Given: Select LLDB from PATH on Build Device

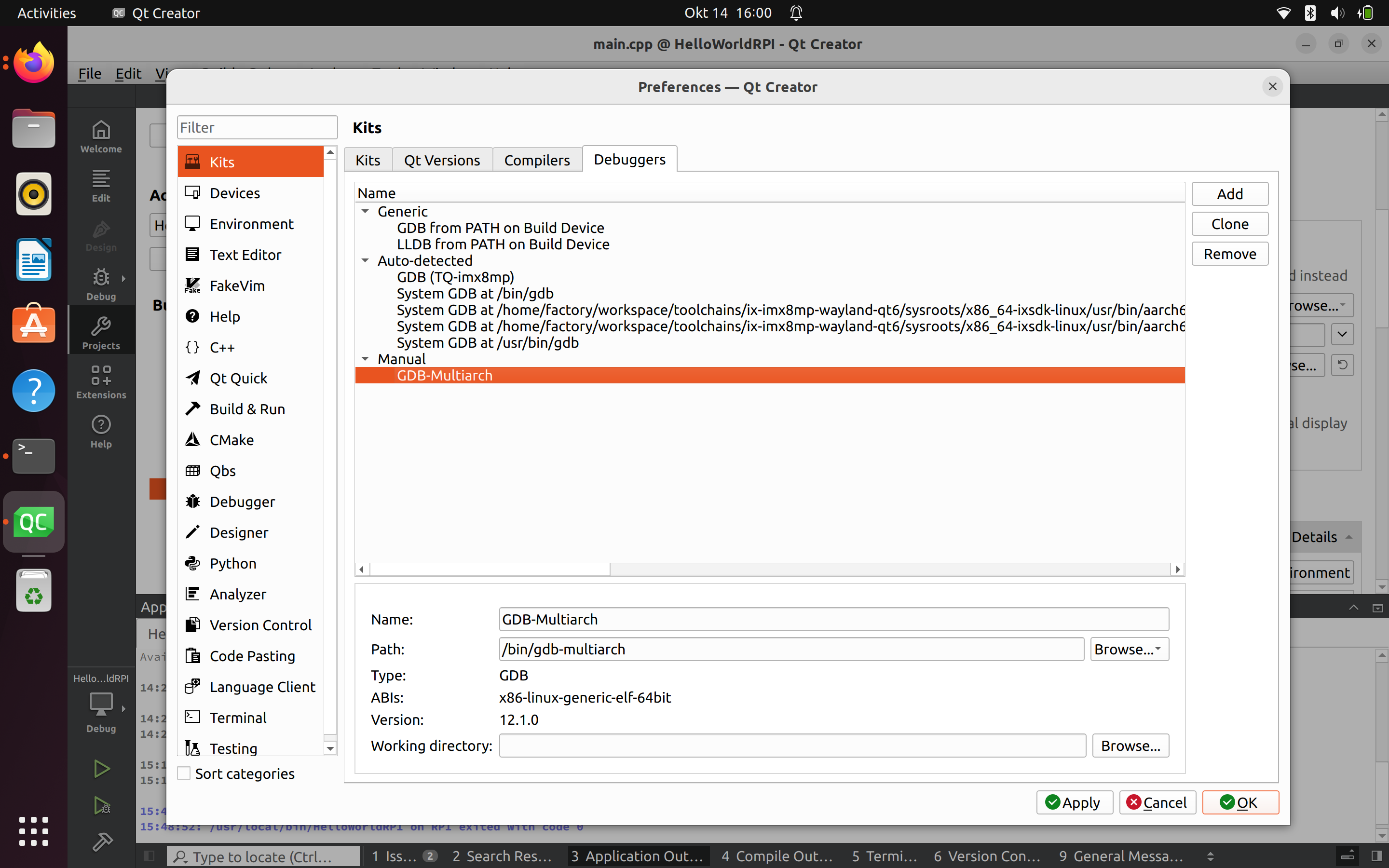Looking at the screenshot, I should pos(503,244).
